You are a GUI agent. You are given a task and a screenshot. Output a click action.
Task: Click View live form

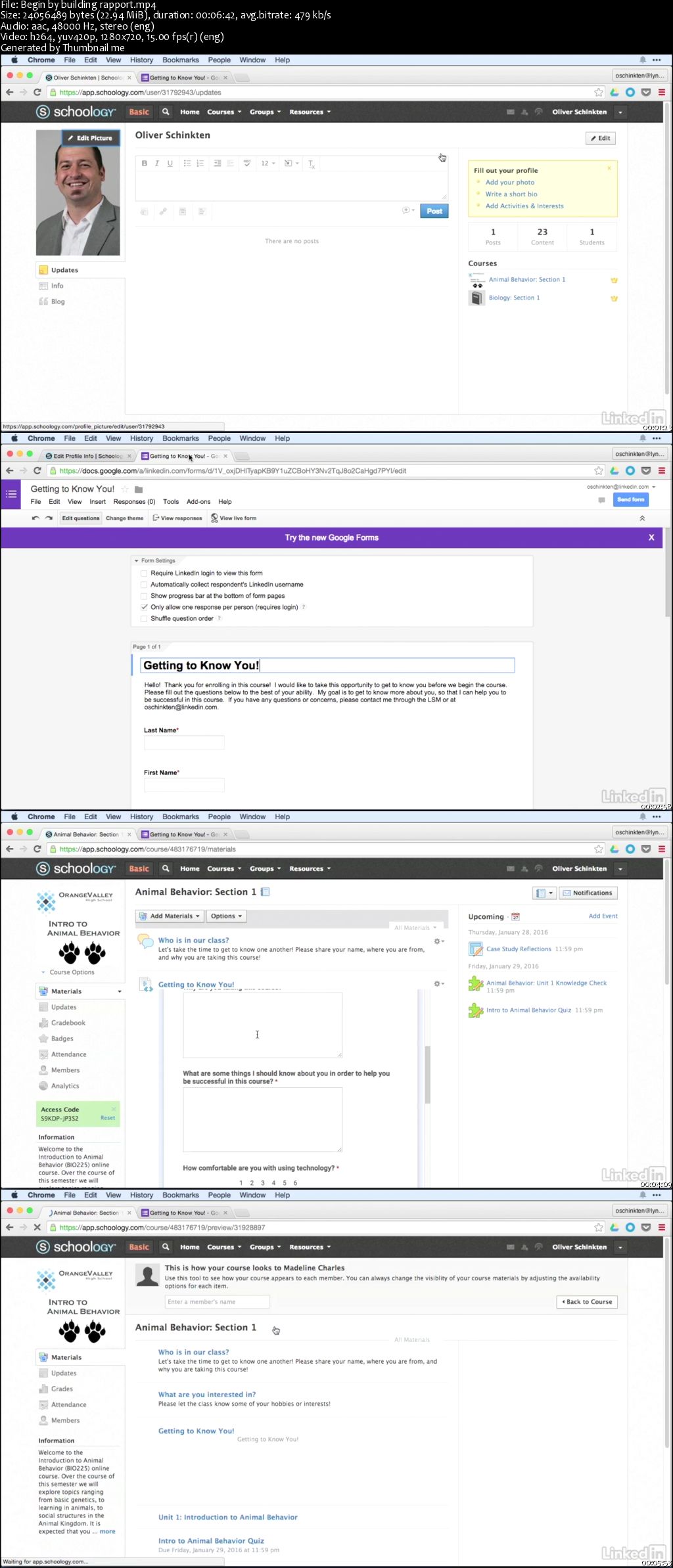(233, 518)
